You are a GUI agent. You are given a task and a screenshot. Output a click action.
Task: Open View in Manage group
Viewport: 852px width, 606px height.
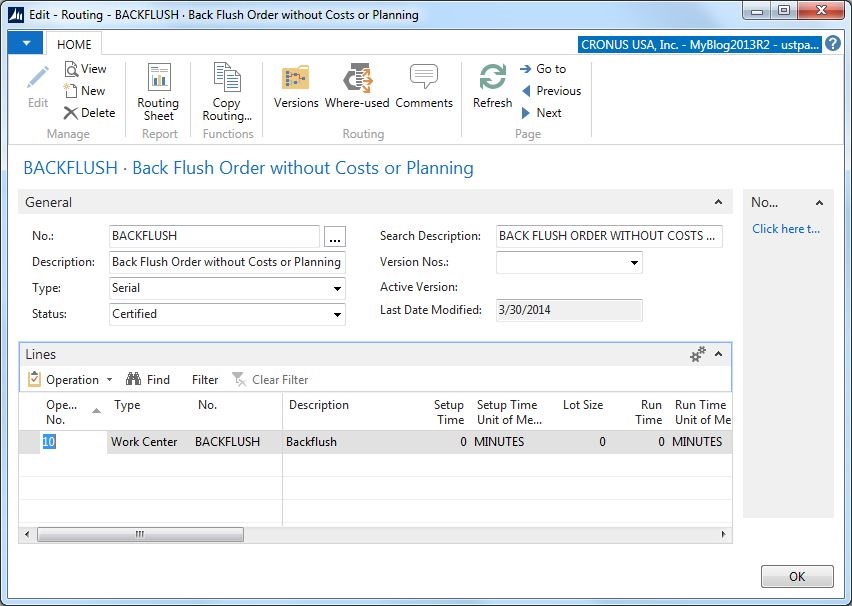[x=85, y=69]
